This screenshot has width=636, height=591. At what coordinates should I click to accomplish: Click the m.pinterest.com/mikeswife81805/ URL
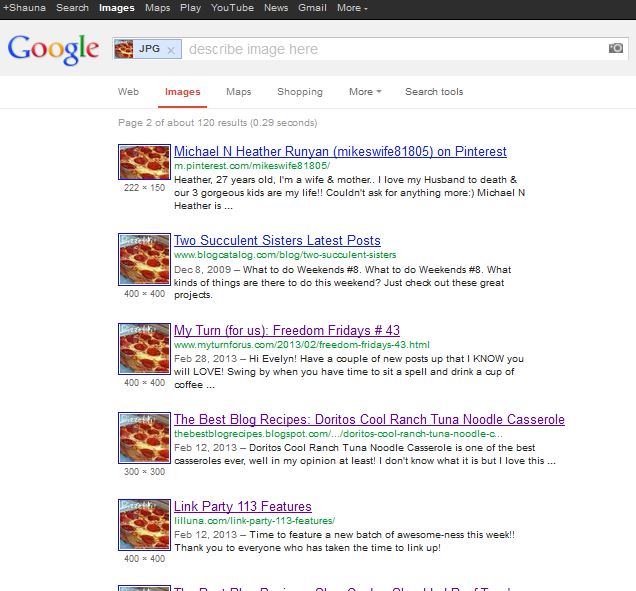[x=252, y=165]
